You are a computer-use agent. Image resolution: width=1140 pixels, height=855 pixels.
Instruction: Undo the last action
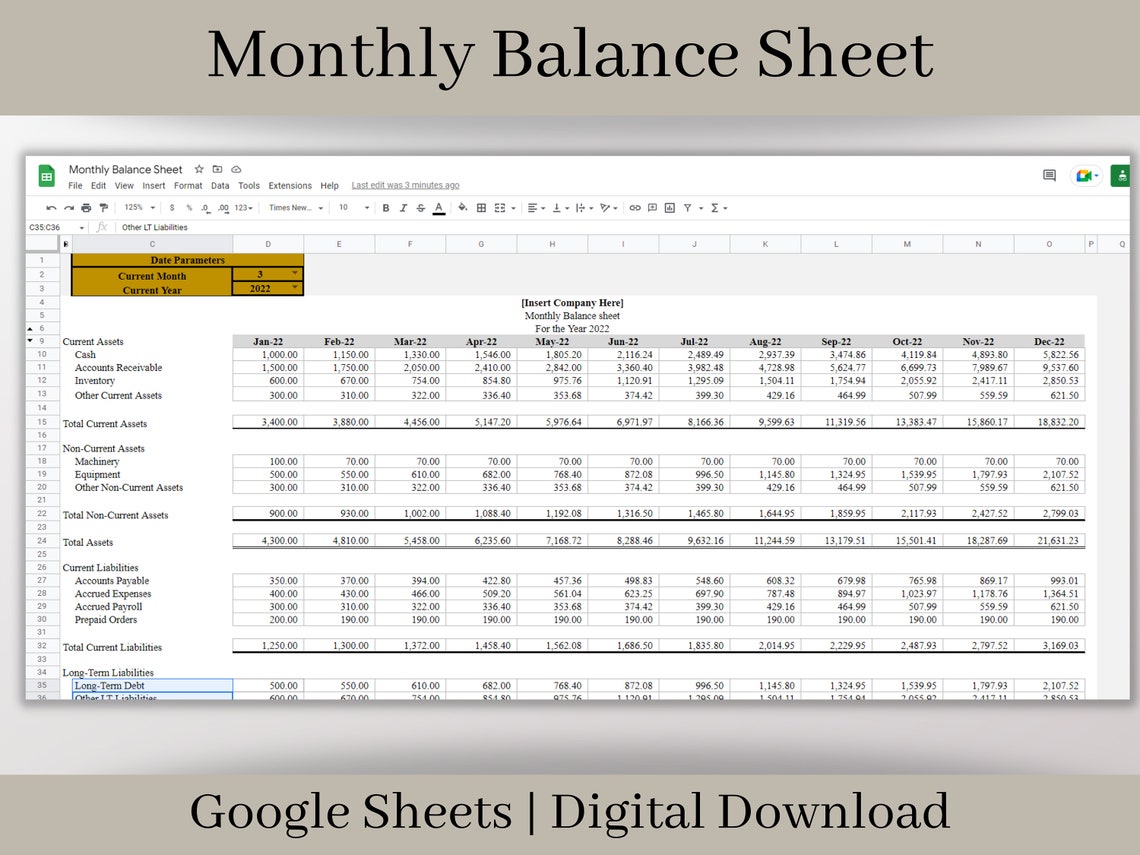click(x=51, y=207)
